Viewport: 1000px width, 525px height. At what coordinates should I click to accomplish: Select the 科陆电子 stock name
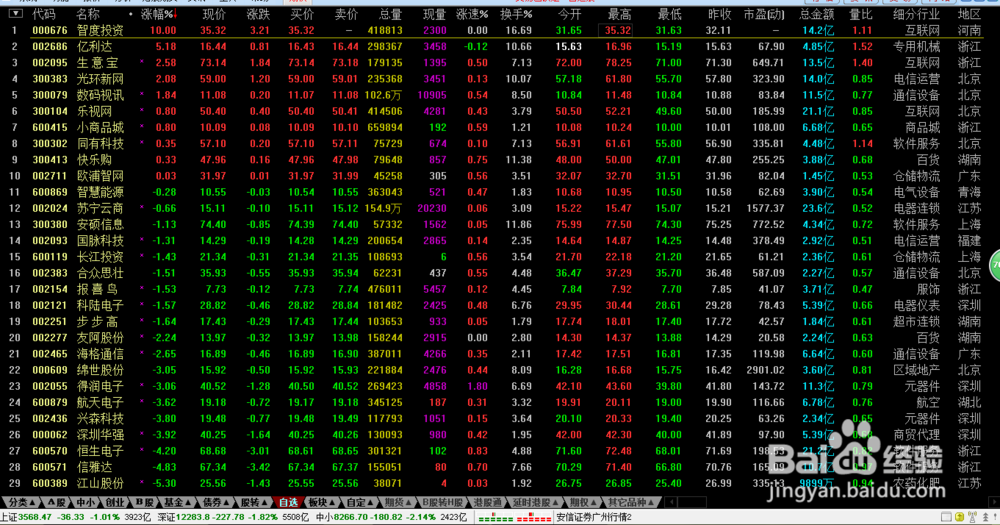[99, 306]
